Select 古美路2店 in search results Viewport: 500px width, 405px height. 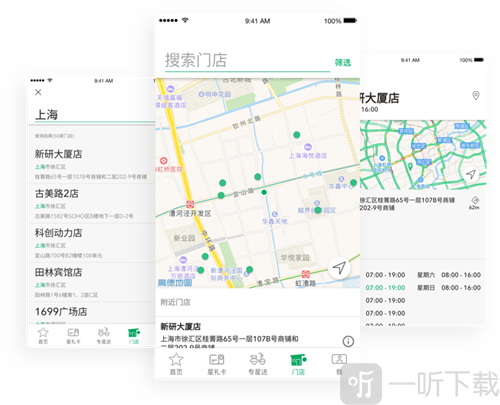[91, 203]
